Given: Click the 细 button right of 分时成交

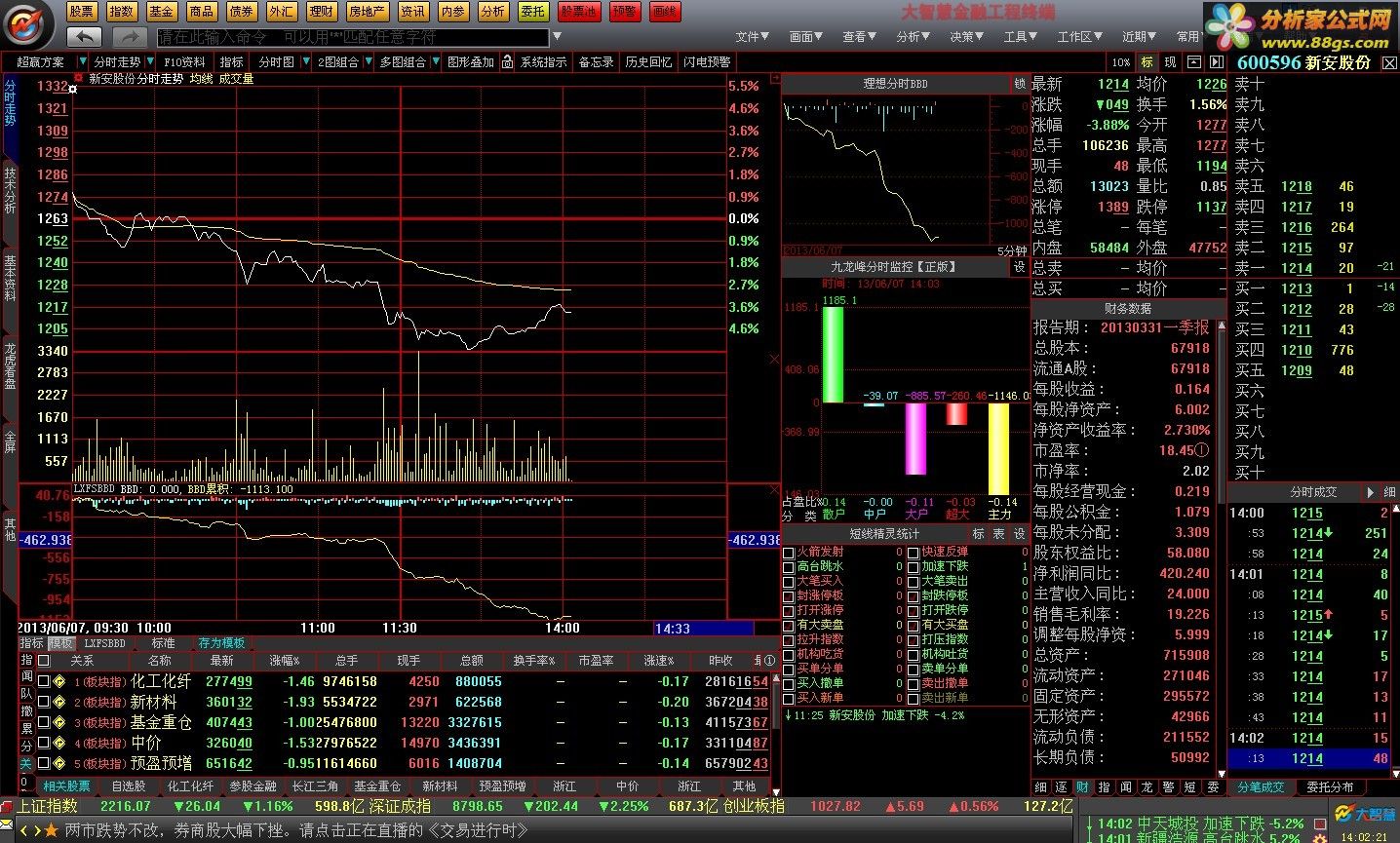Looking at the screenshot, I should point(1390,492).
